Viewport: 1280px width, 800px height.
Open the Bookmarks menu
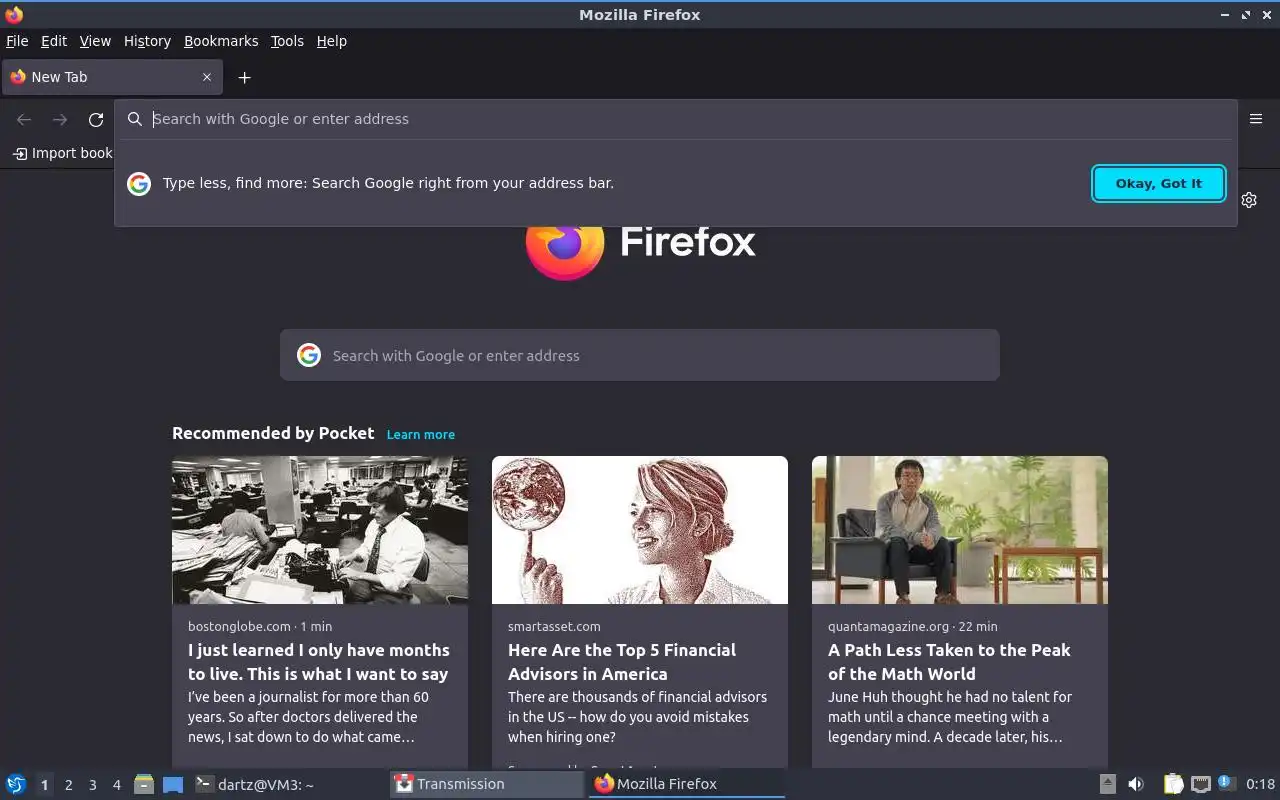click(221, 41)
